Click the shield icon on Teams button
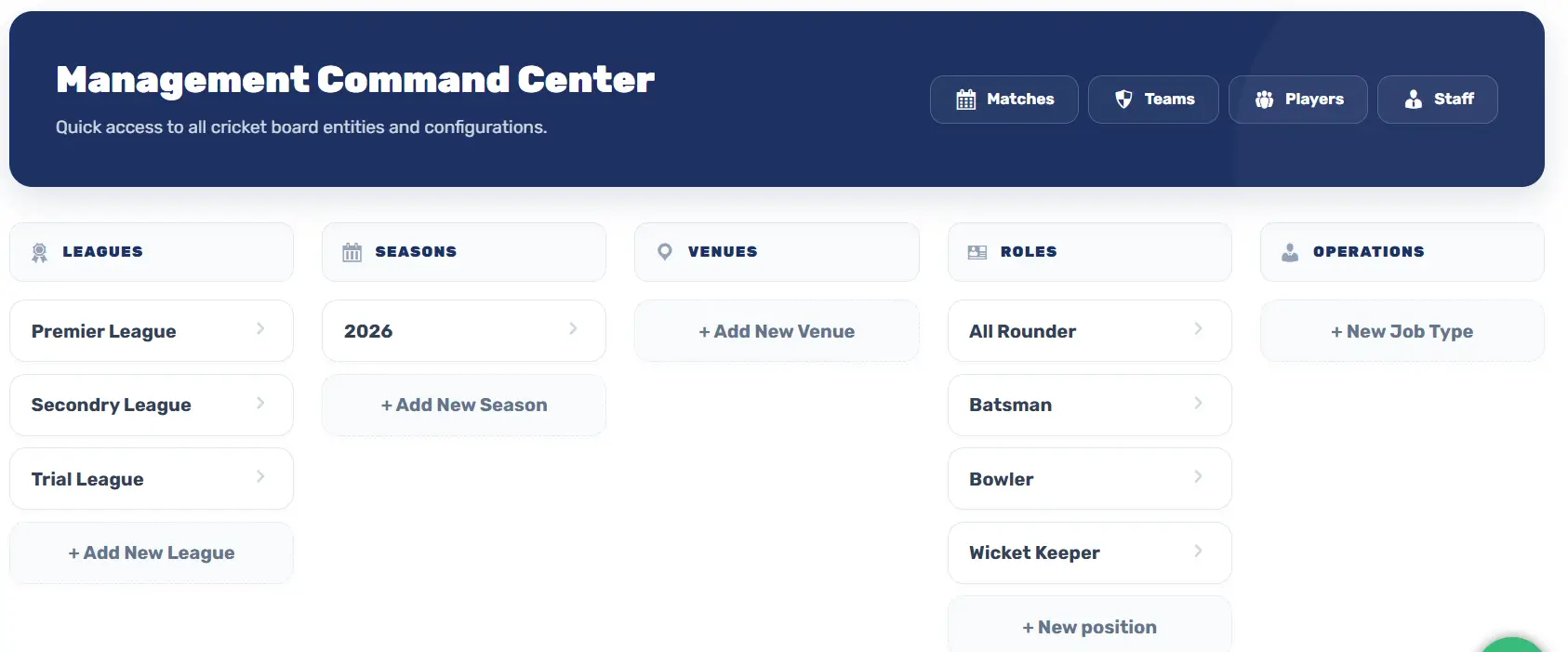The width and height of the screenshot is (1568, 652). pyautogui.click(x=1123, y=100)
